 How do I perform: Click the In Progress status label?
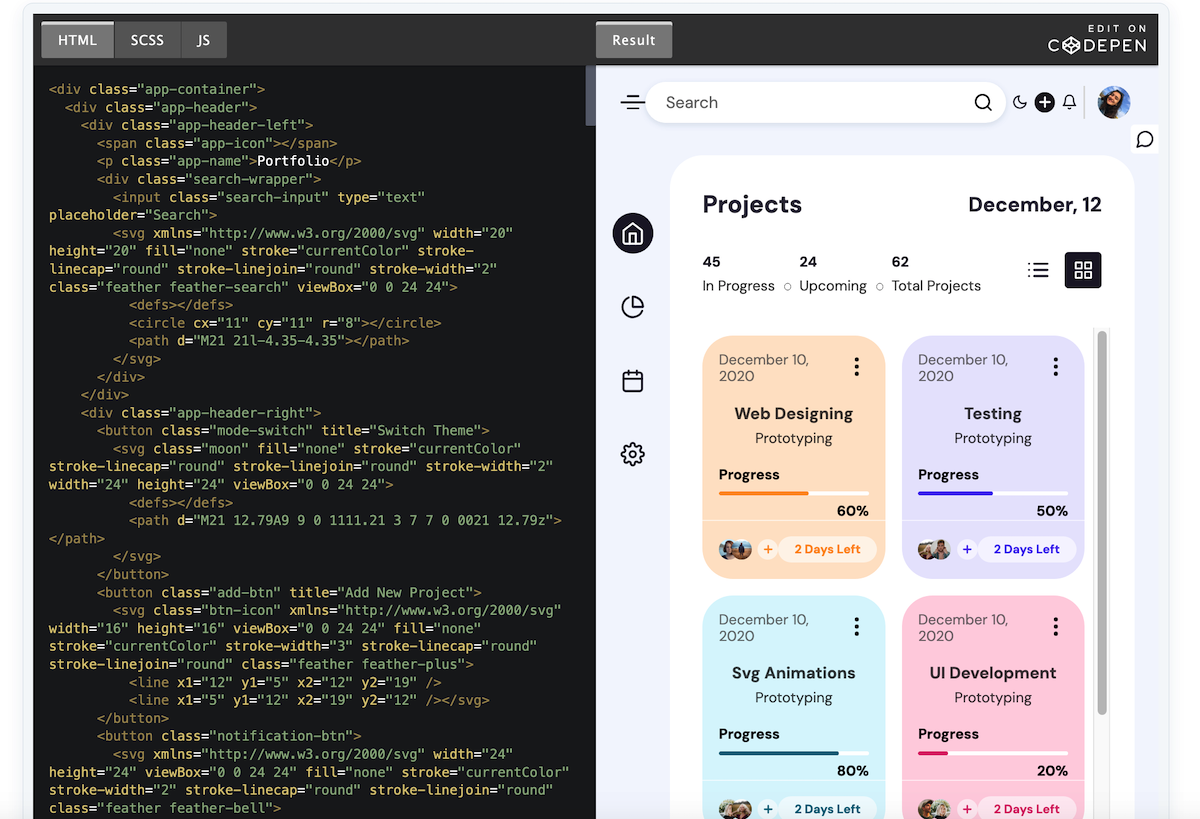738,286
